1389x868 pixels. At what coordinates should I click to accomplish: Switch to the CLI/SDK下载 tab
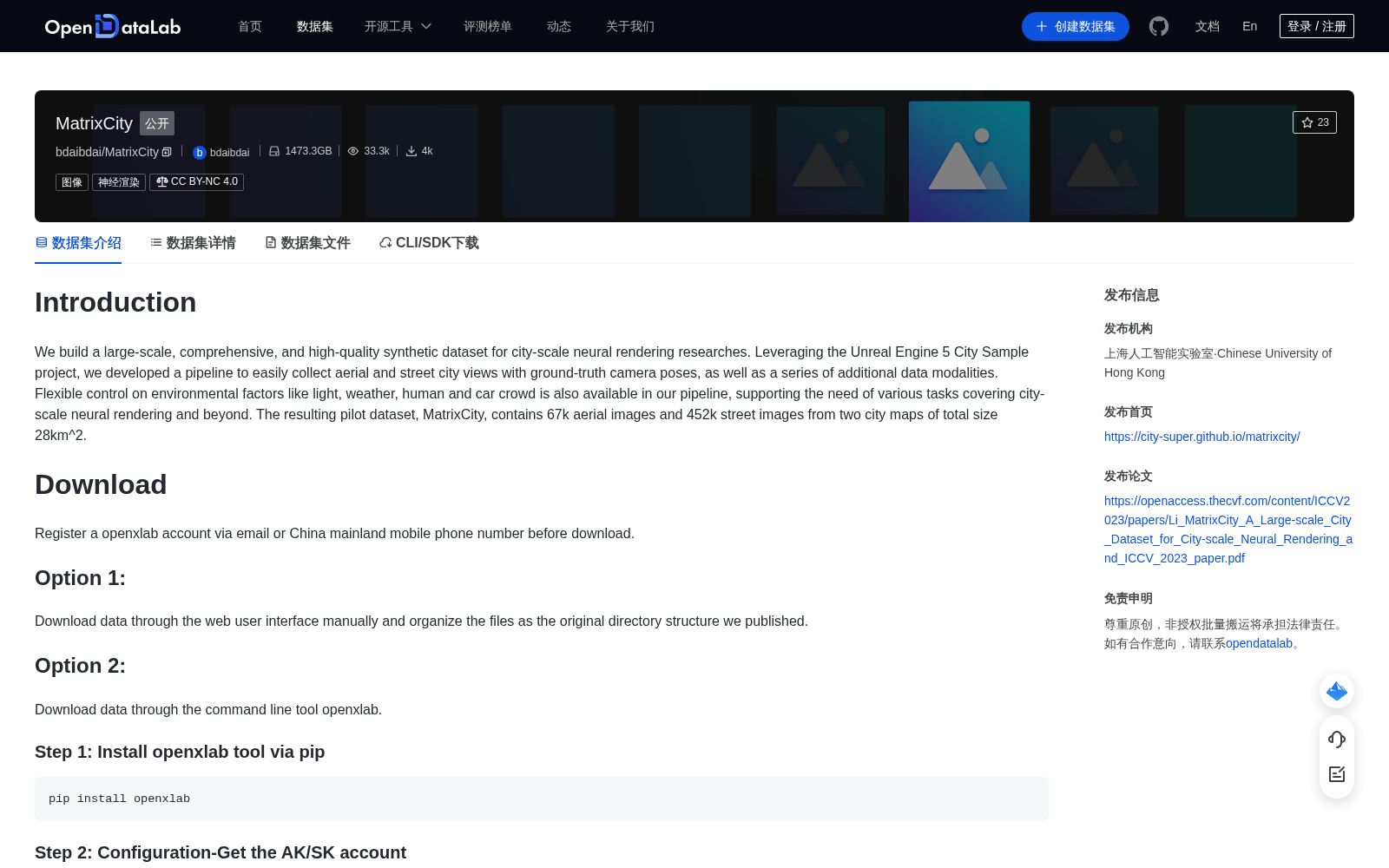pyautogui.click(x=429, y=243)
